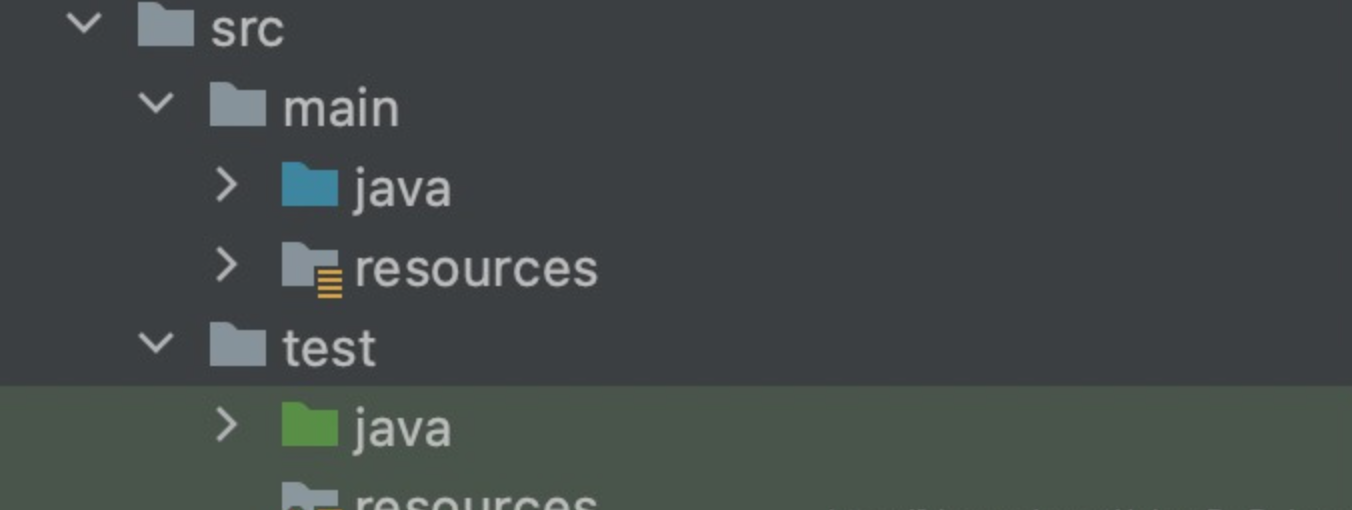Click the test resources folder icon

[x=310, y=497]
